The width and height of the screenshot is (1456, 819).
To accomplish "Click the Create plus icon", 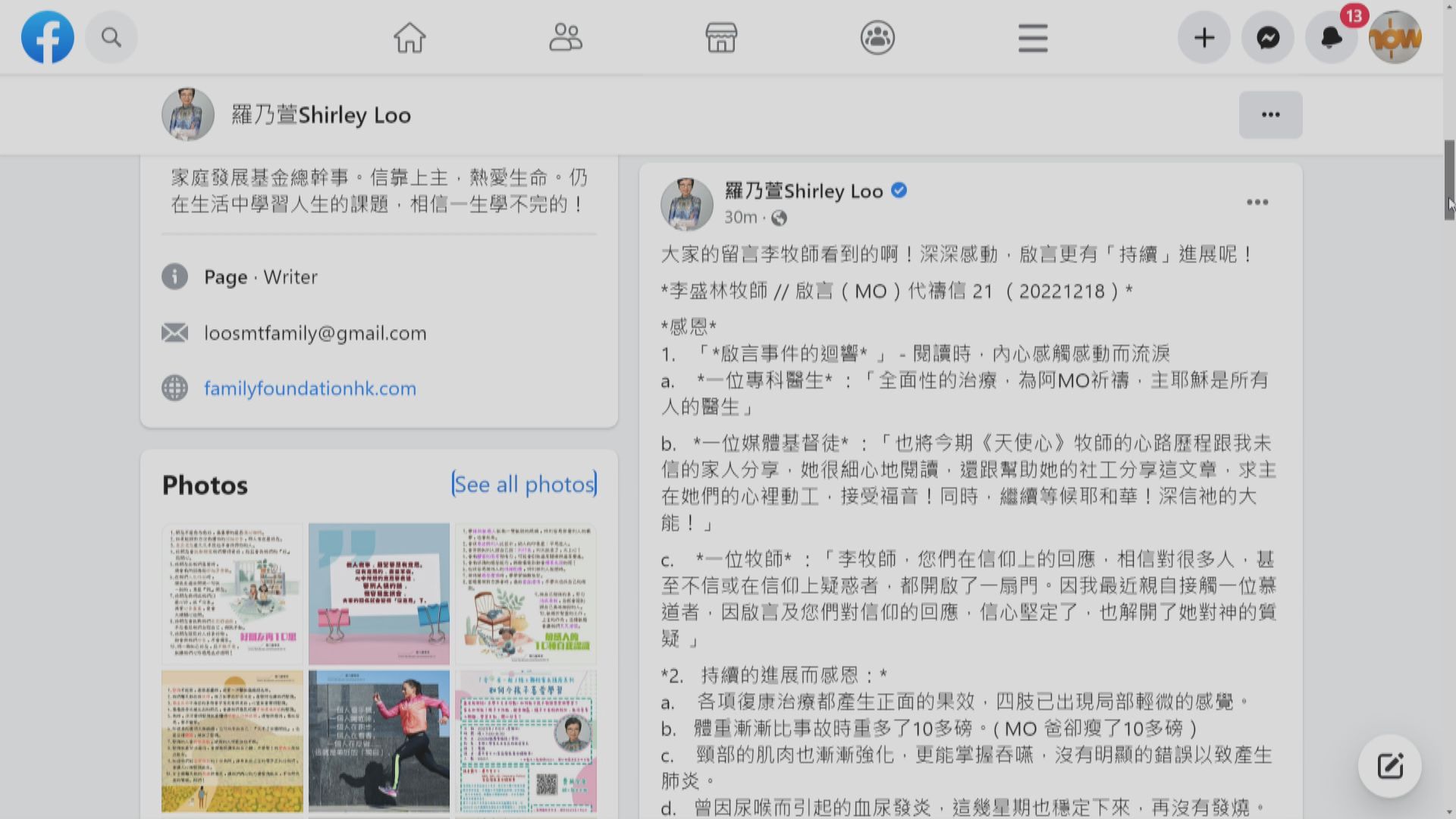I will 1203,36.
